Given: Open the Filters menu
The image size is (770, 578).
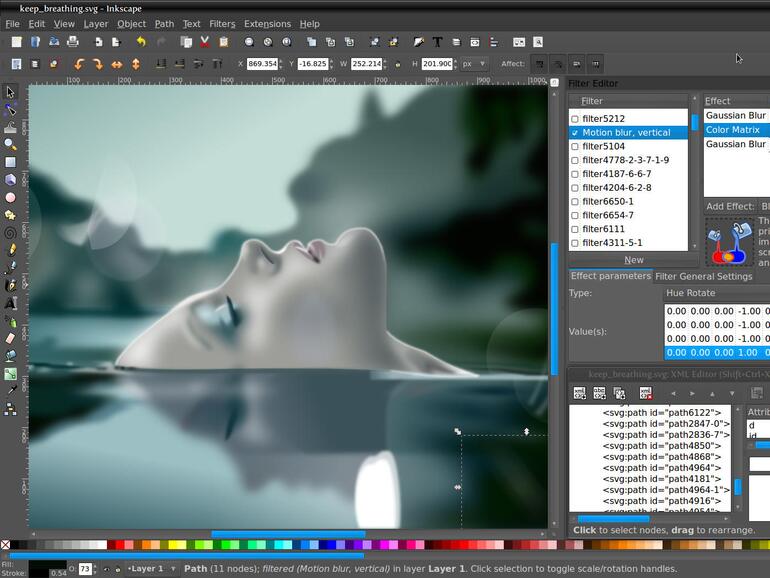Looking at the screenshot, I should tap(222, 24).
